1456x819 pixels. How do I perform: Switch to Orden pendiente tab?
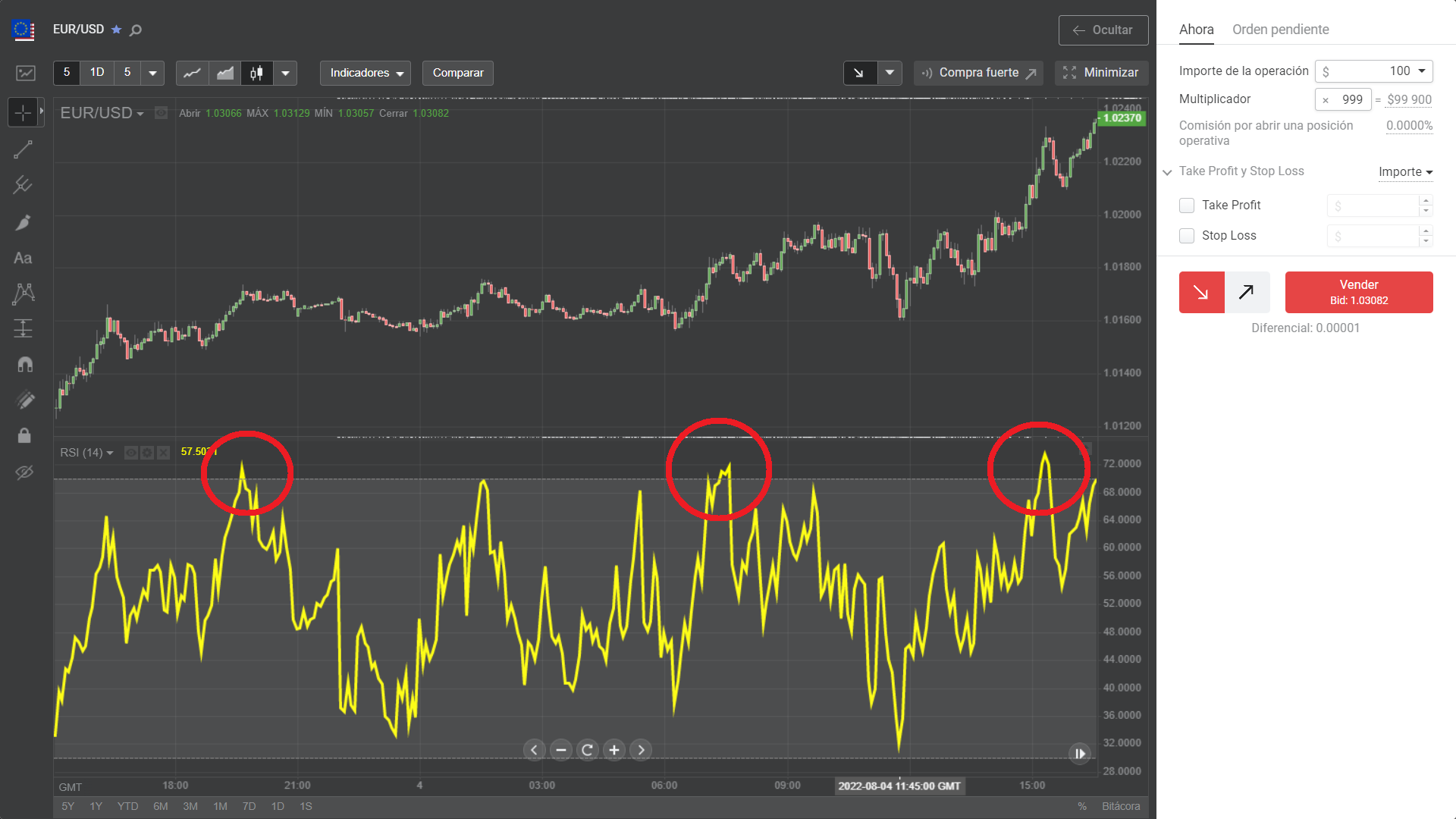pyautogui.click(x=1280, y=30)
